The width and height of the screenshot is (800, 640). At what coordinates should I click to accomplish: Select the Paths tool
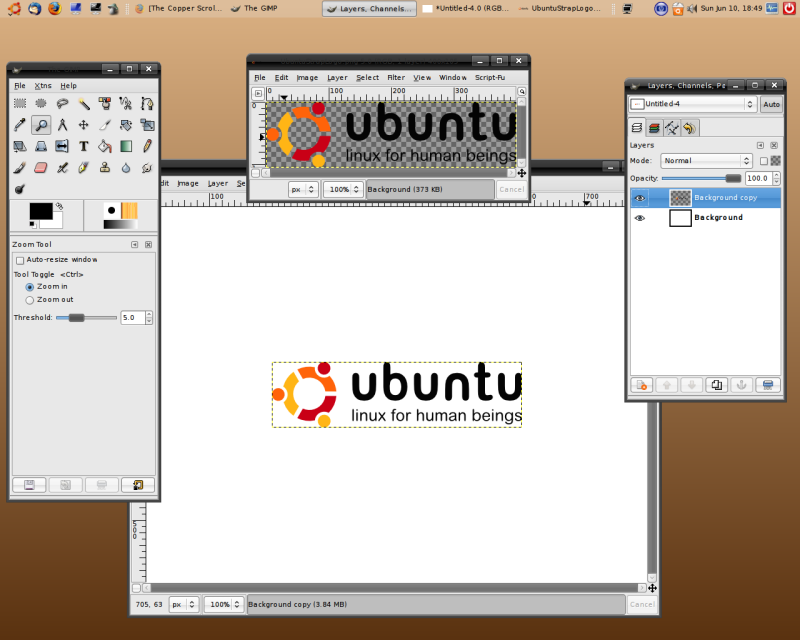point(147,104)
